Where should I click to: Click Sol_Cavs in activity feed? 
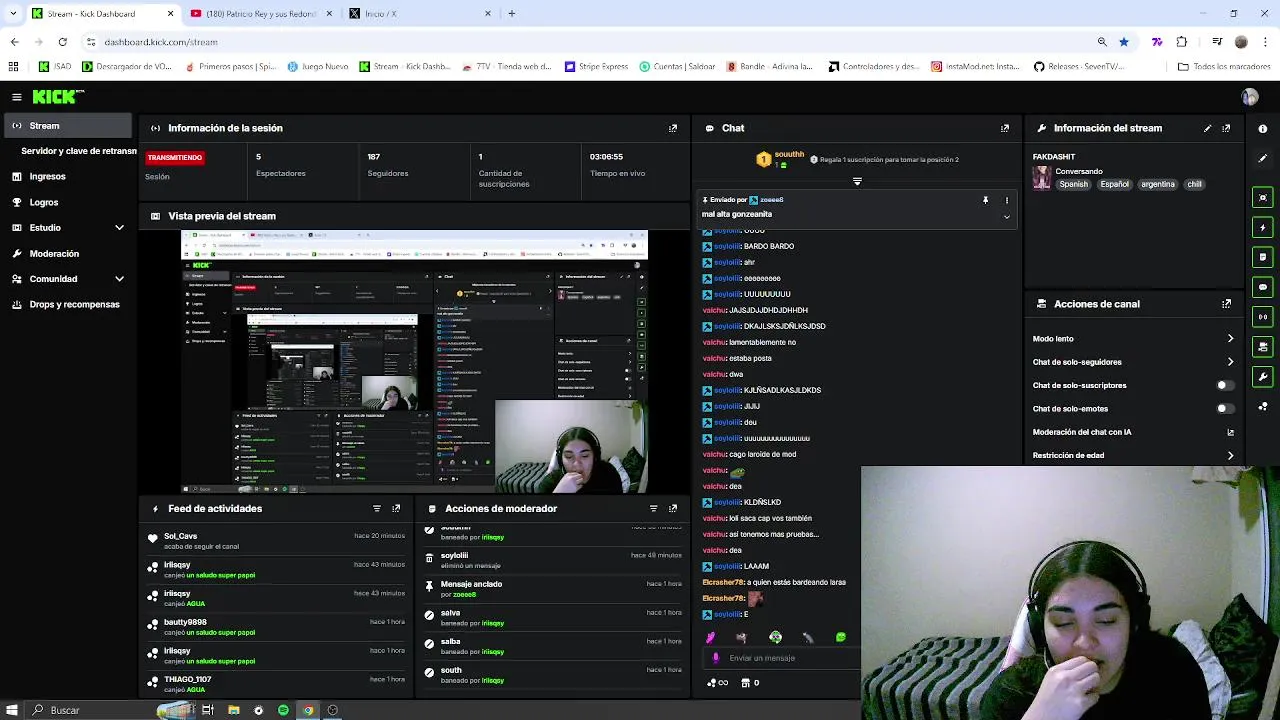(x=181, y=536)
